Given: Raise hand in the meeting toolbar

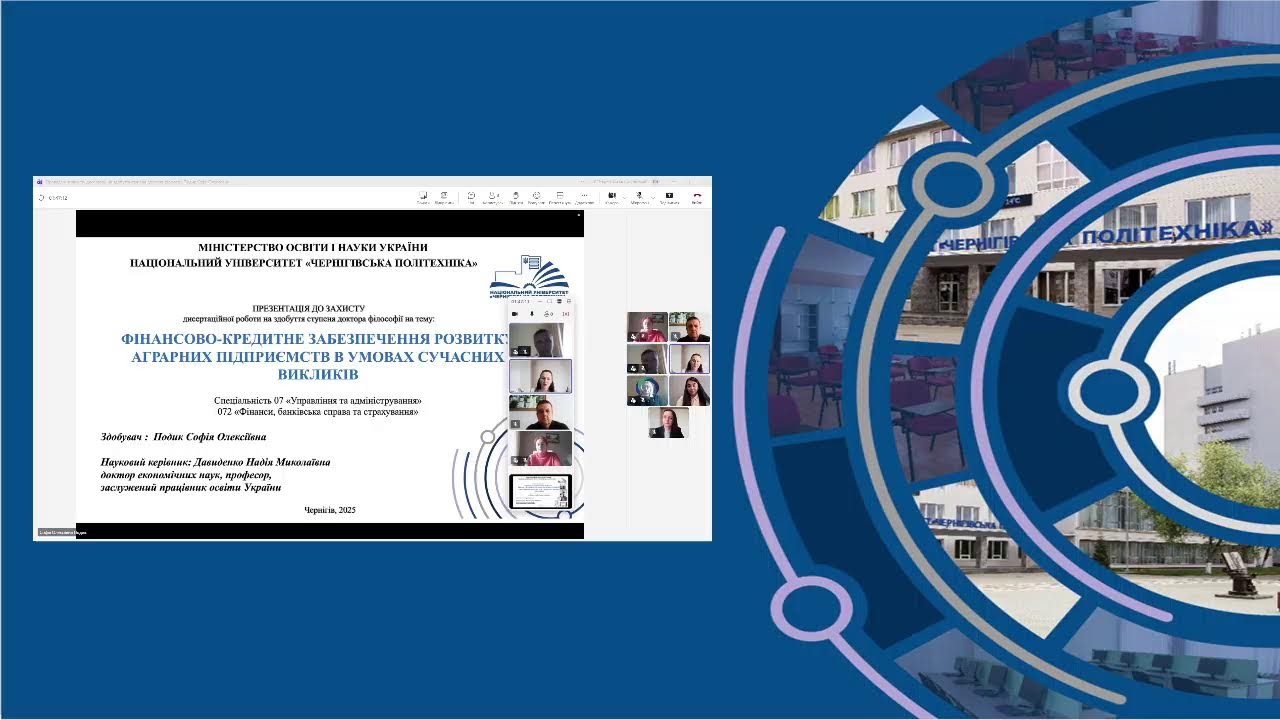Looking at the screenshot, I should tap(515, 198).
